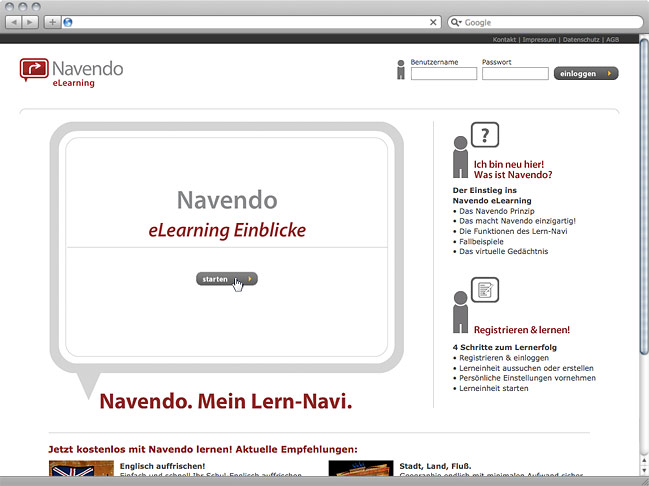Open 'Das macht Navendo einzigartig!' entry
Screen dimensions: 649x486
[517, 221]
